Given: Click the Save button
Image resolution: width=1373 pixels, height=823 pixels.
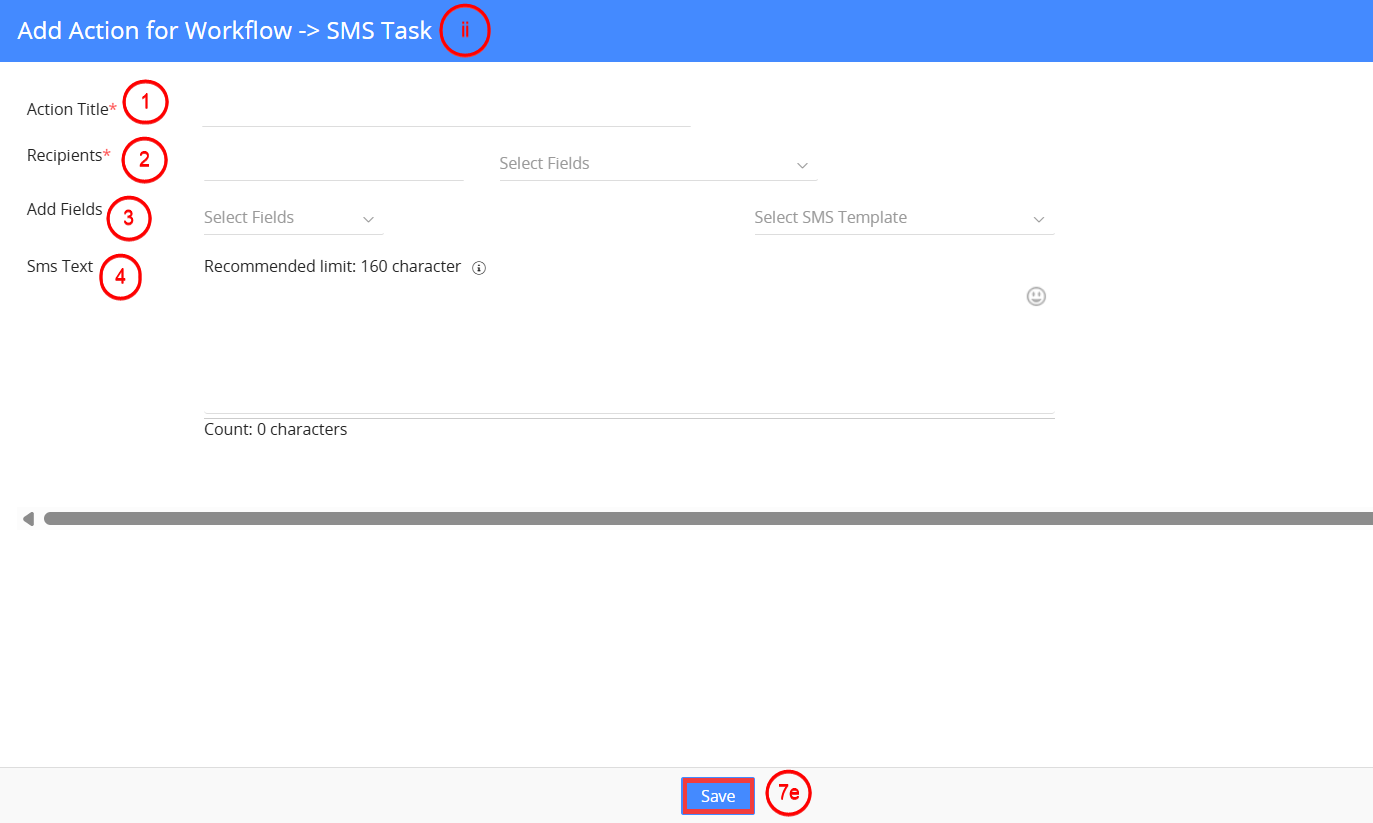Looking at the screenshot, I should pos(718,796).
